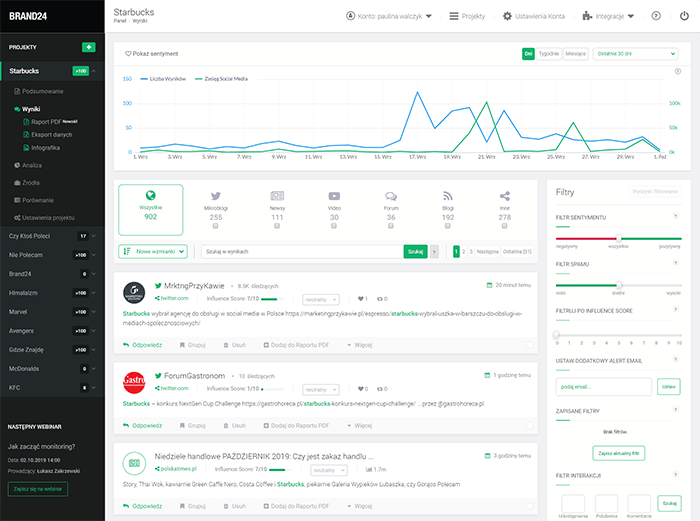Click the Projekty hamburger icon
Image resolution: width=700 pixels, height=521 pixels.
(x=454, y=16)
